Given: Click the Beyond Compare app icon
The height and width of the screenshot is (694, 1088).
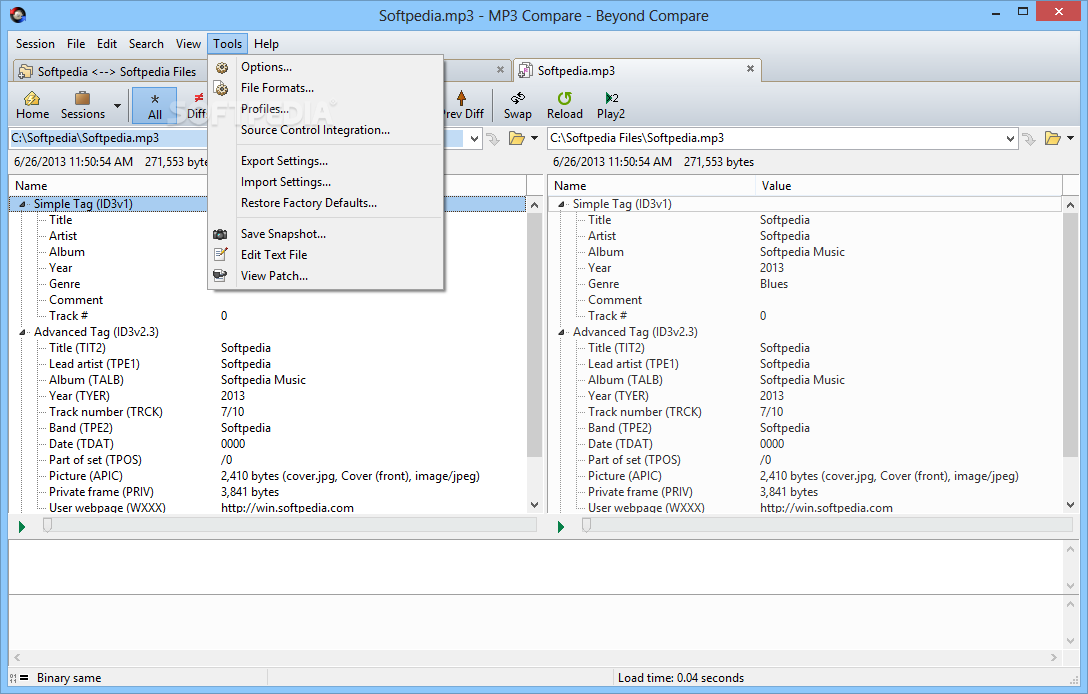Looking at the screenshot, I should (x=18, y=15).
